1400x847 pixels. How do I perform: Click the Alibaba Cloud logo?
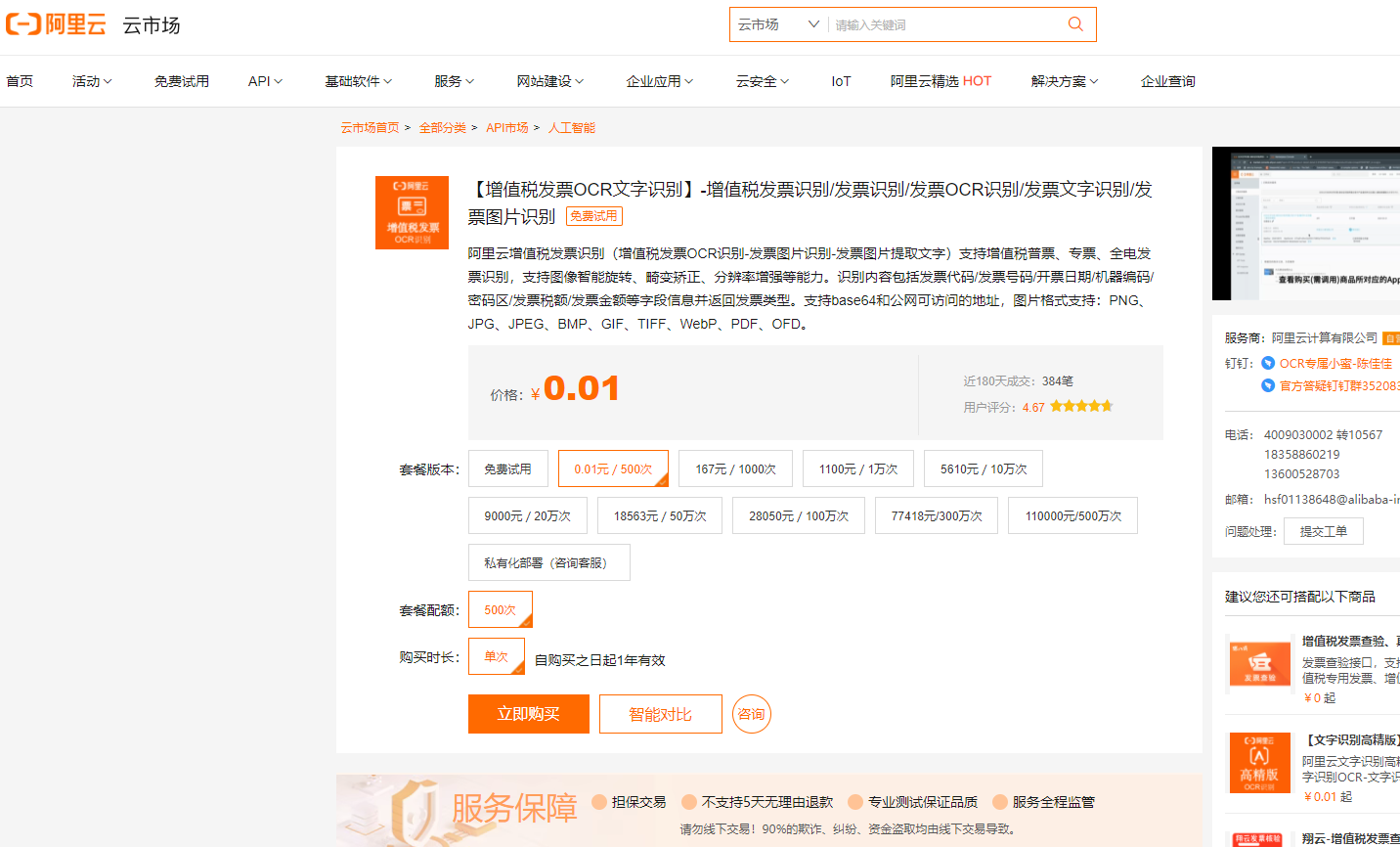tap(56, 24)
